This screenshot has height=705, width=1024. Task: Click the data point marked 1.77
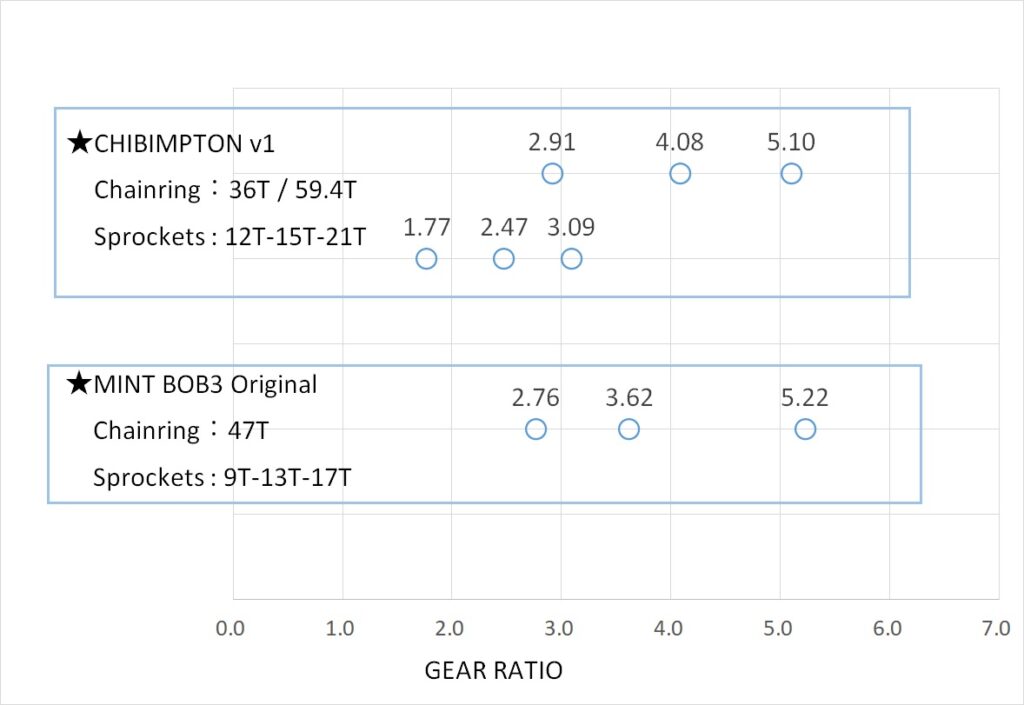(426, 259)
